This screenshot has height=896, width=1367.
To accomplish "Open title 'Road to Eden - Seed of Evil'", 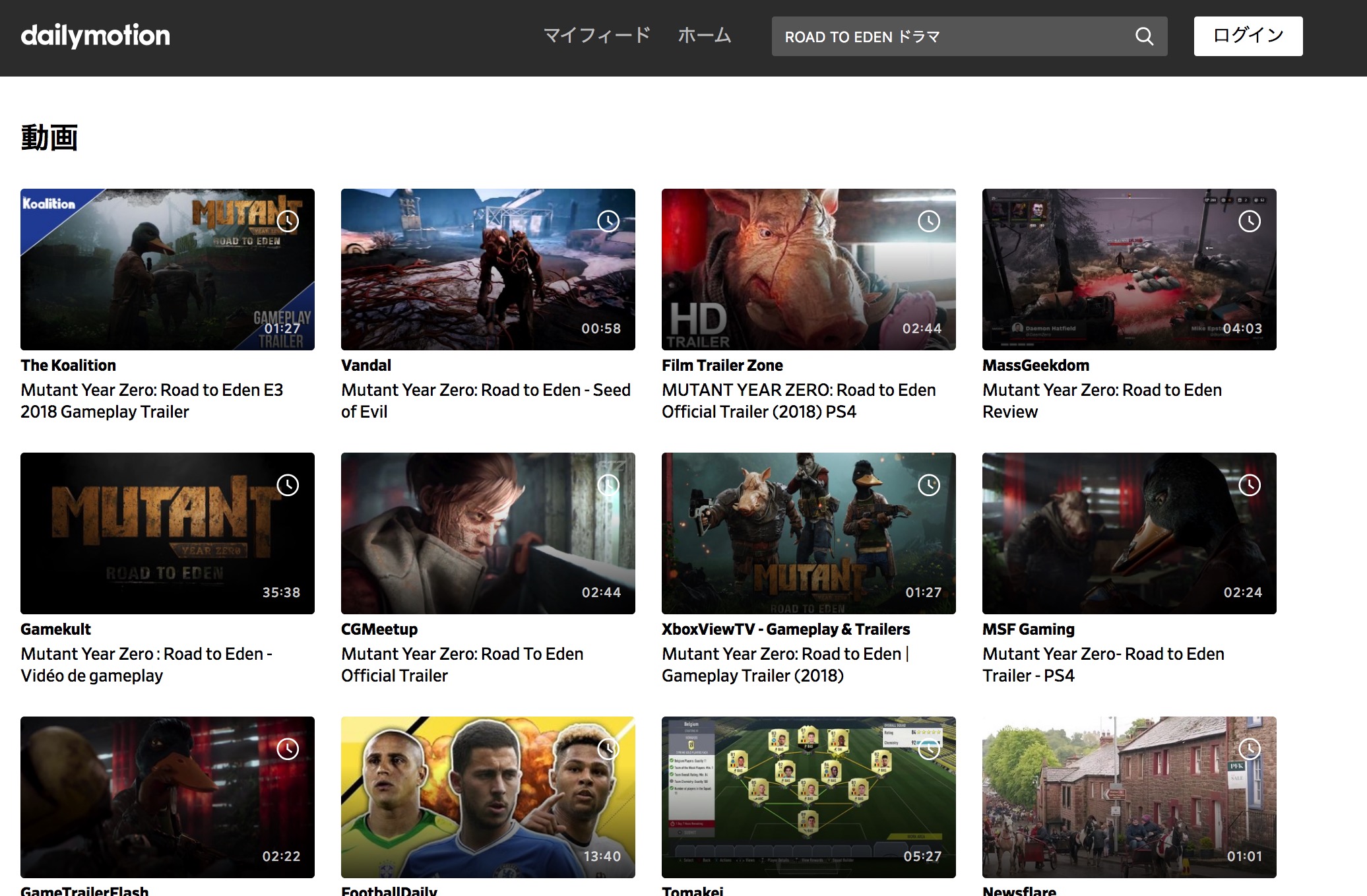I will coord(486,400).
